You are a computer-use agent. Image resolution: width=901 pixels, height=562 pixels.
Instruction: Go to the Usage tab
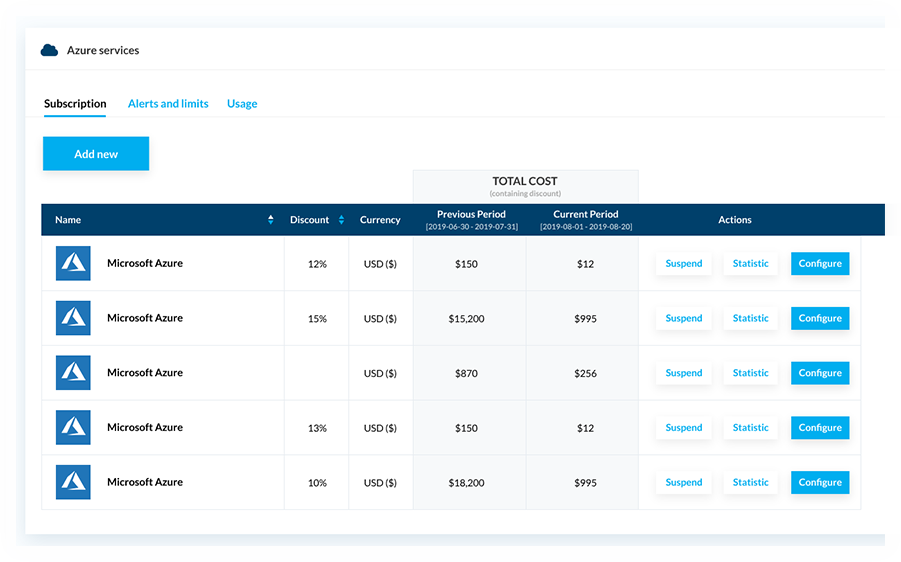(242, 104)
